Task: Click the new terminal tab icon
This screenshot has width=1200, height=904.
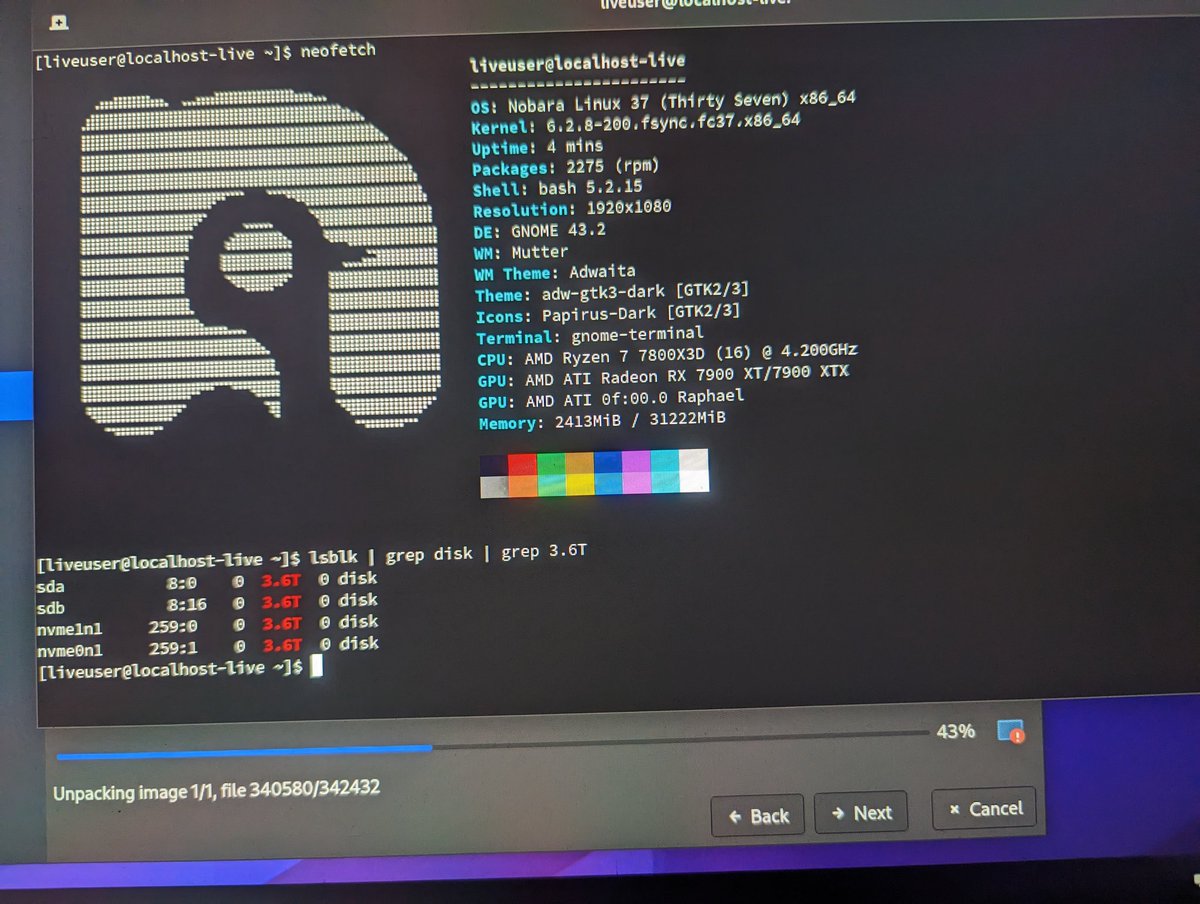Action: tap(59, 20)
